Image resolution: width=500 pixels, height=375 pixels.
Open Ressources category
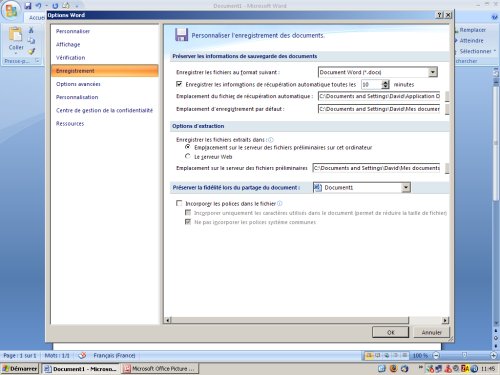(x=105, y=124)
